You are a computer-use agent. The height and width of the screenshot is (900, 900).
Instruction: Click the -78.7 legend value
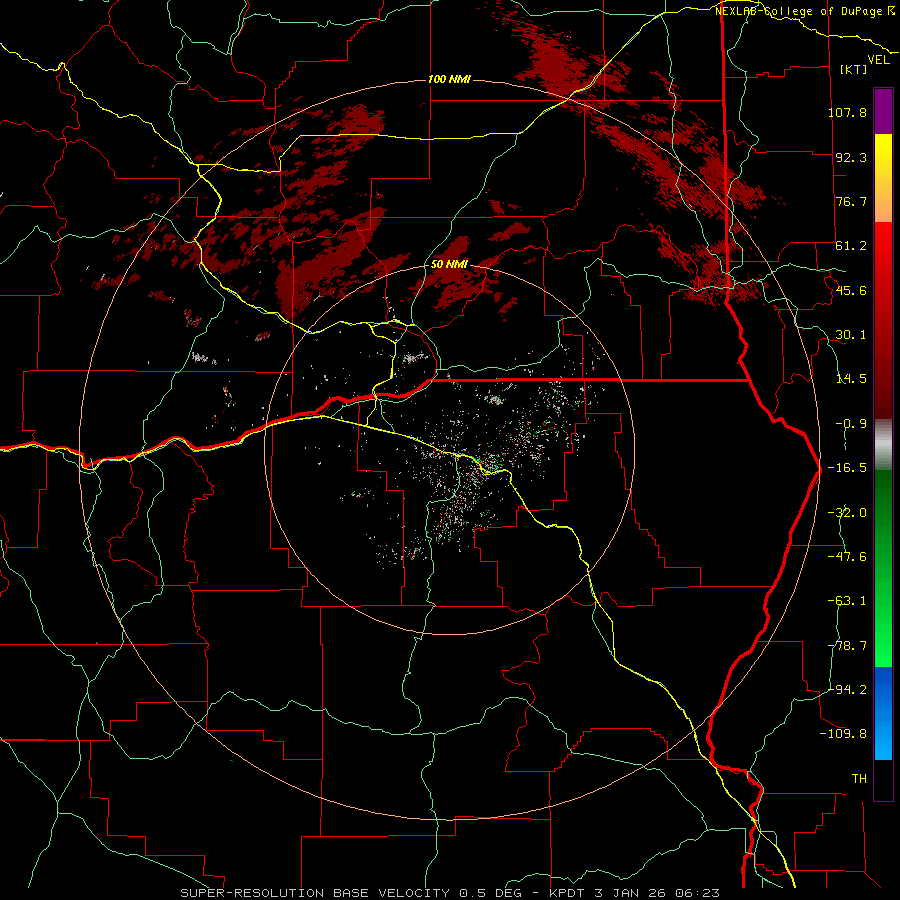[847, 646]
